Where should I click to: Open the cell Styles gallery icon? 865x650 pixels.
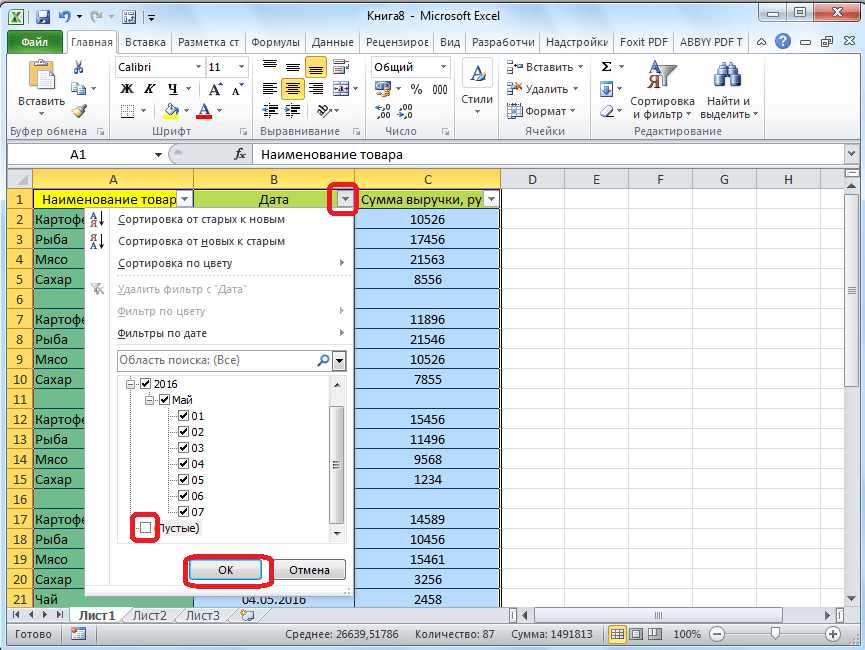[477, 76]
